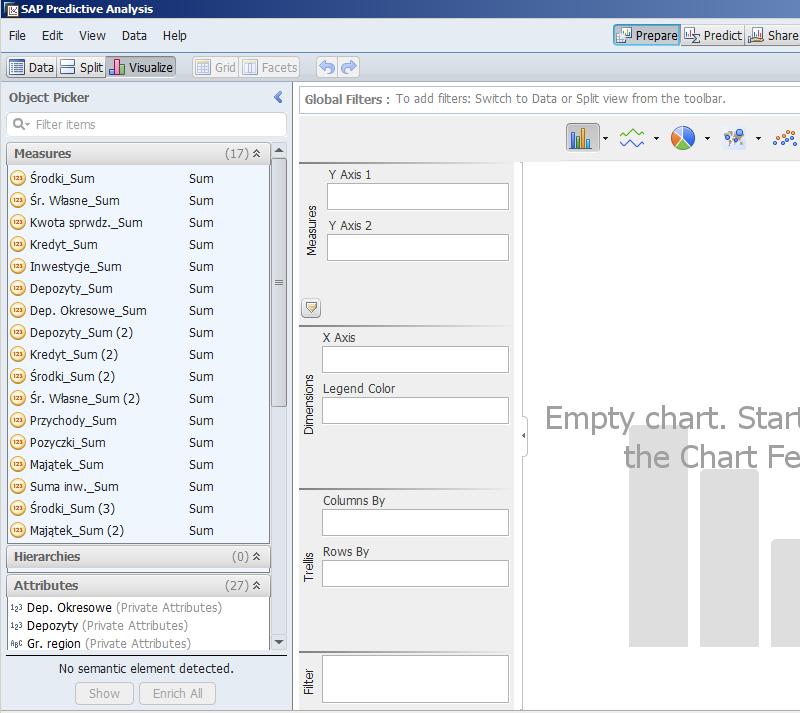This screenshot has height=713, width=800.
Task: Open the Data menu
Action: point(134,36)
